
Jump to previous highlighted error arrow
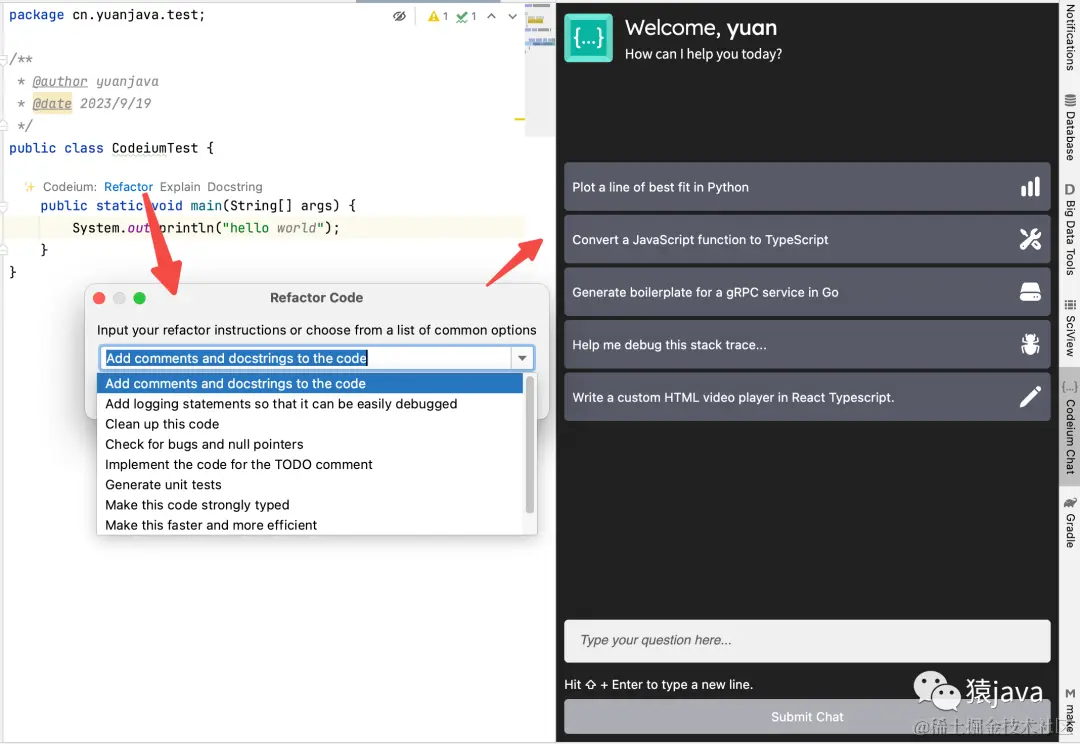click(491, 16)
